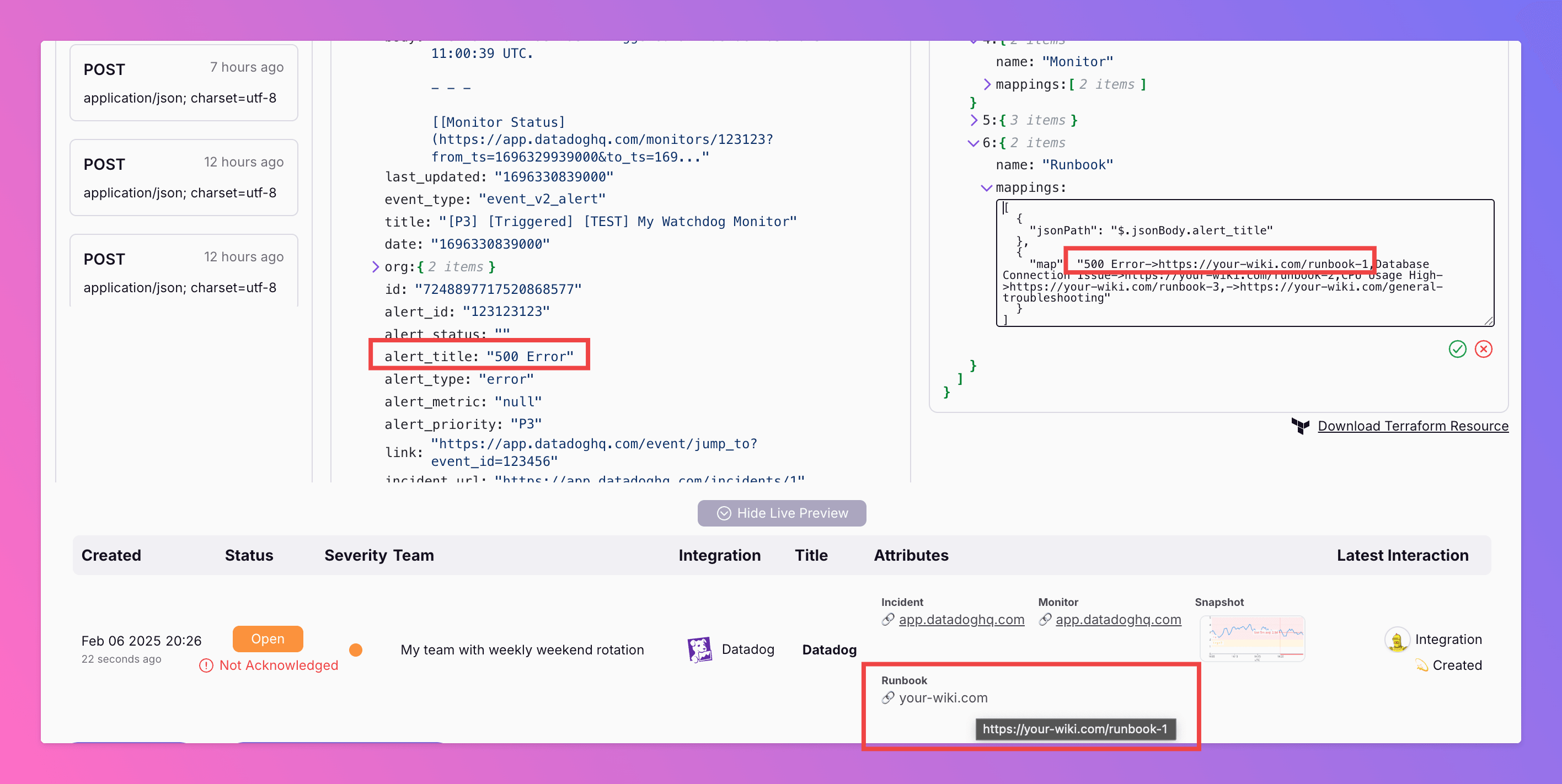1562x784 pixels.
Task: Click the green checkmark confirm icon
Action: (1458, 349)
